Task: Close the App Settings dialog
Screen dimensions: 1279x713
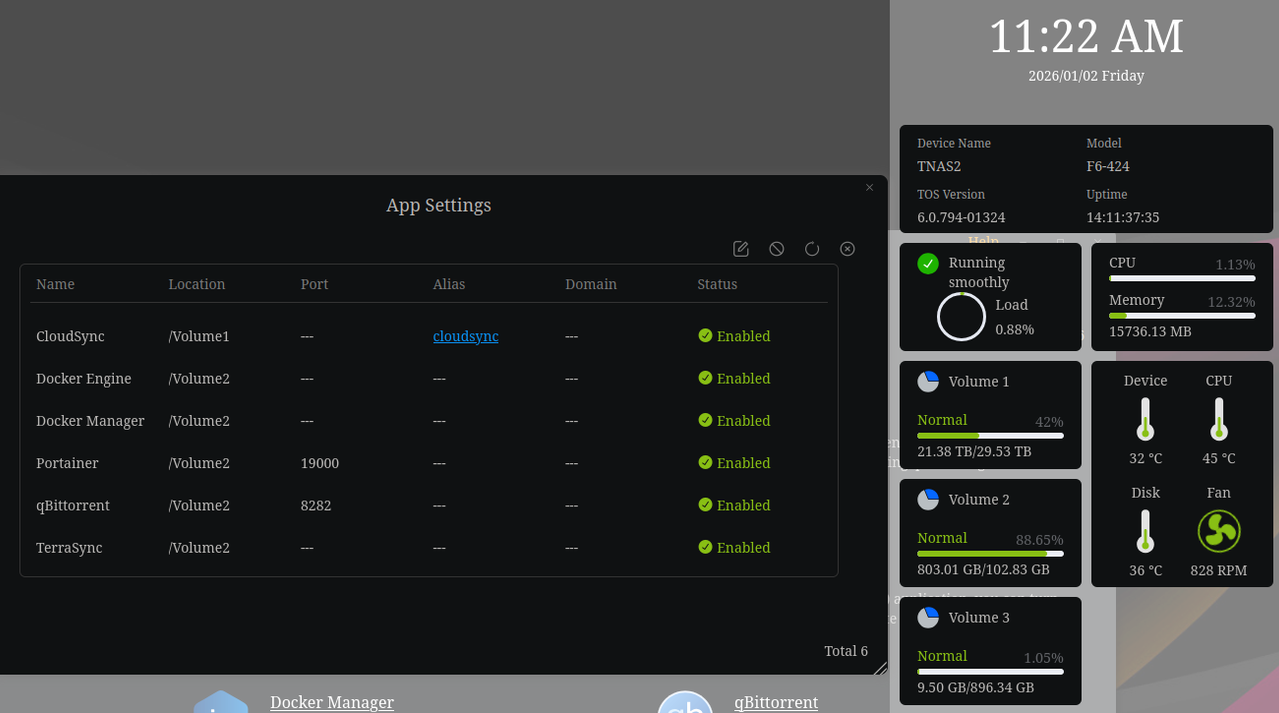Action: pyautogui.click(x=869, y=187)
